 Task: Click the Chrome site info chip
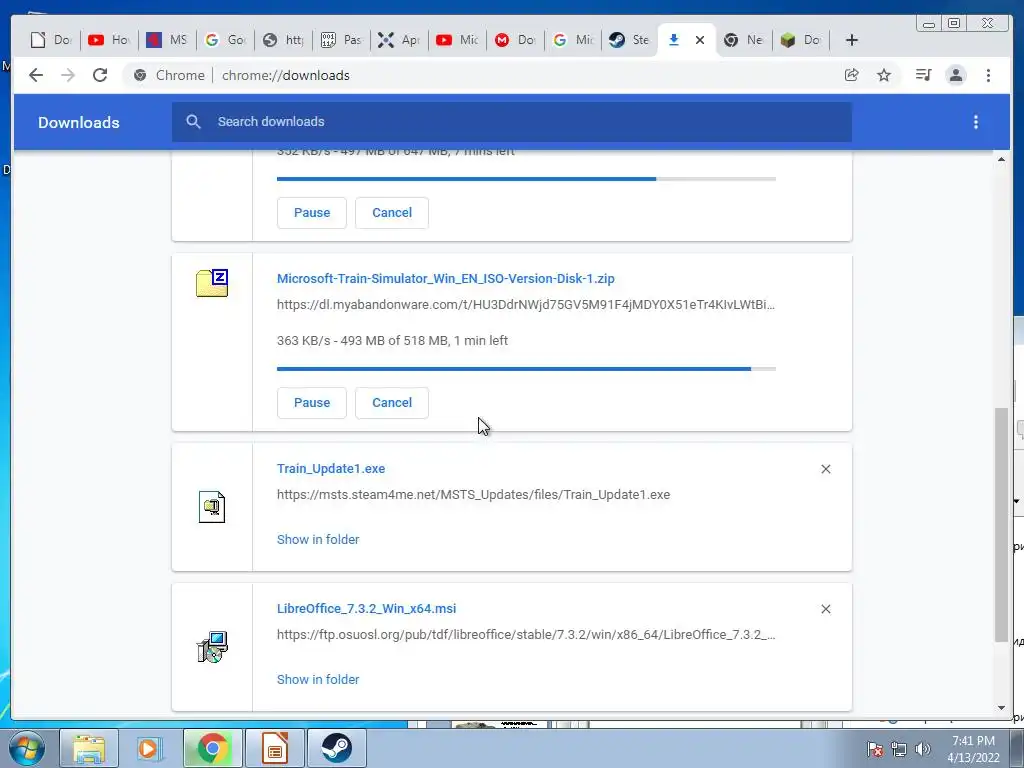point(170,75)
